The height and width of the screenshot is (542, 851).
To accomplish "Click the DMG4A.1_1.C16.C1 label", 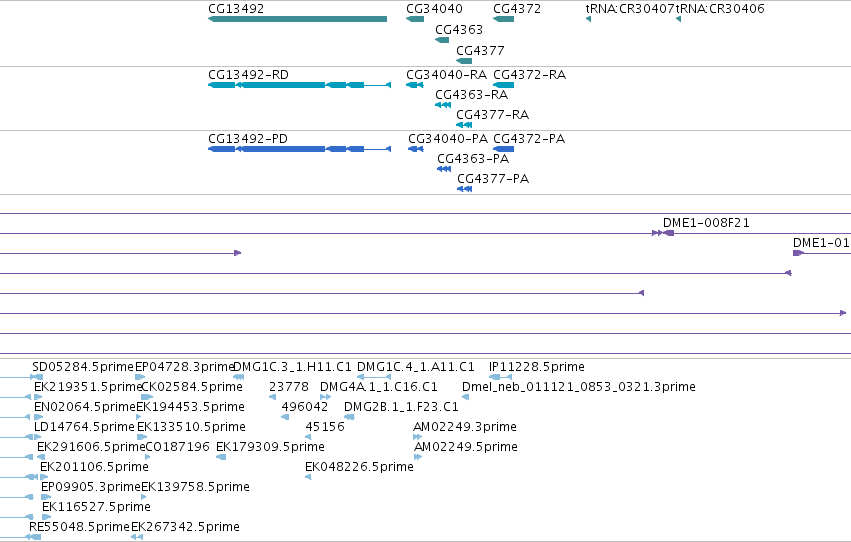I will click(379, 387).
